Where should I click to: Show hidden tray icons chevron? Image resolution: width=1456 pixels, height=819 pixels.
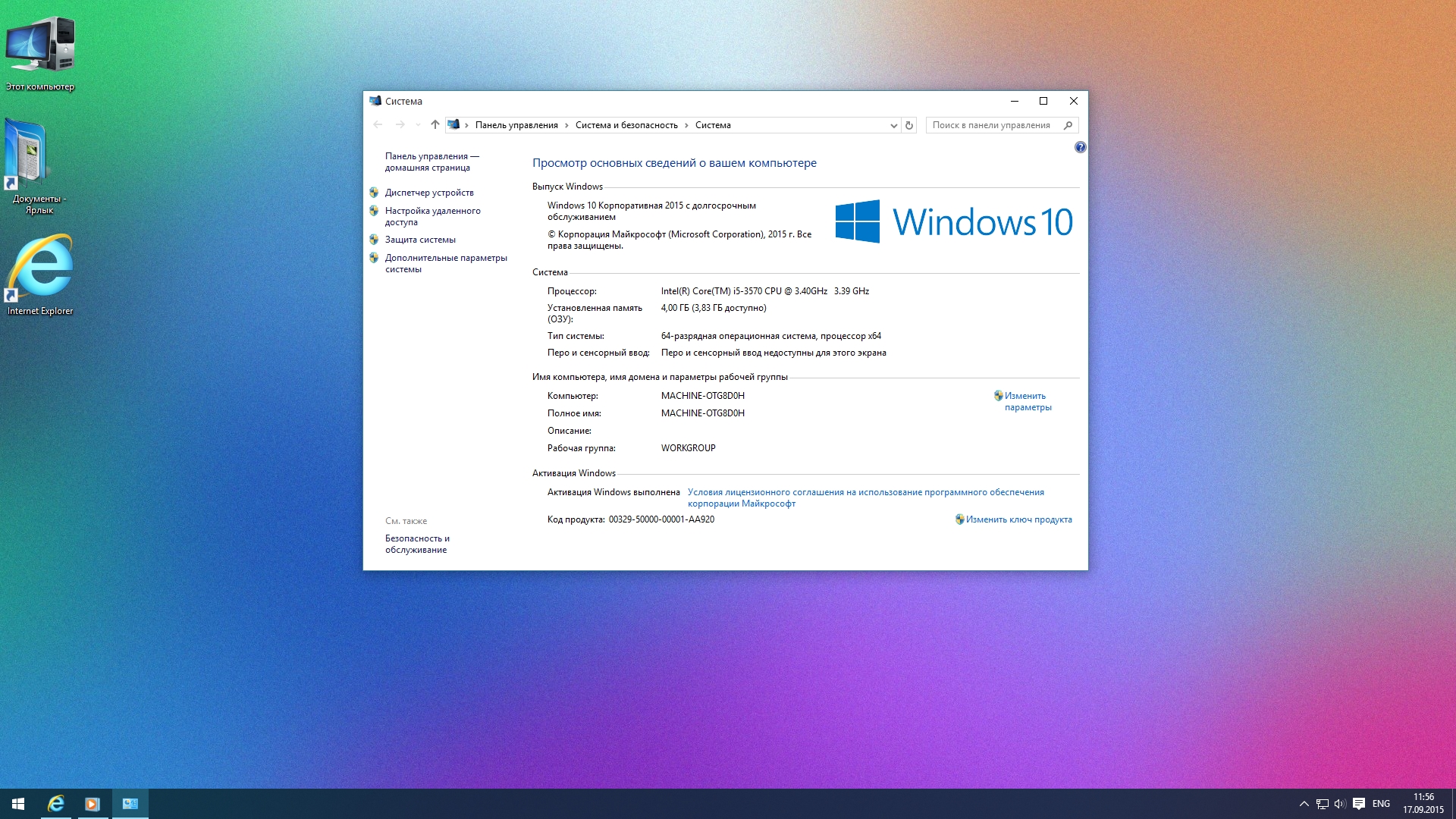(x=1304, y=804)
